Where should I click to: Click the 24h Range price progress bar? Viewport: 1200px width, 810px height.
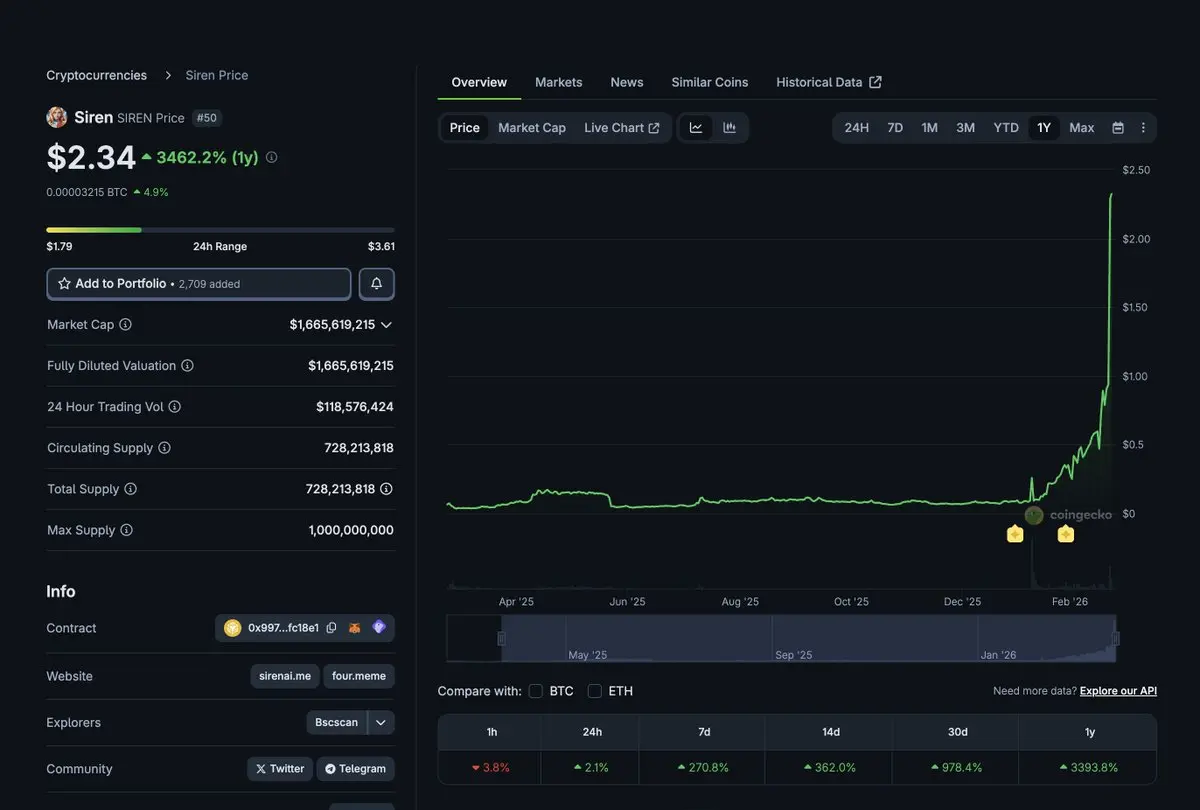click(220, 230)
